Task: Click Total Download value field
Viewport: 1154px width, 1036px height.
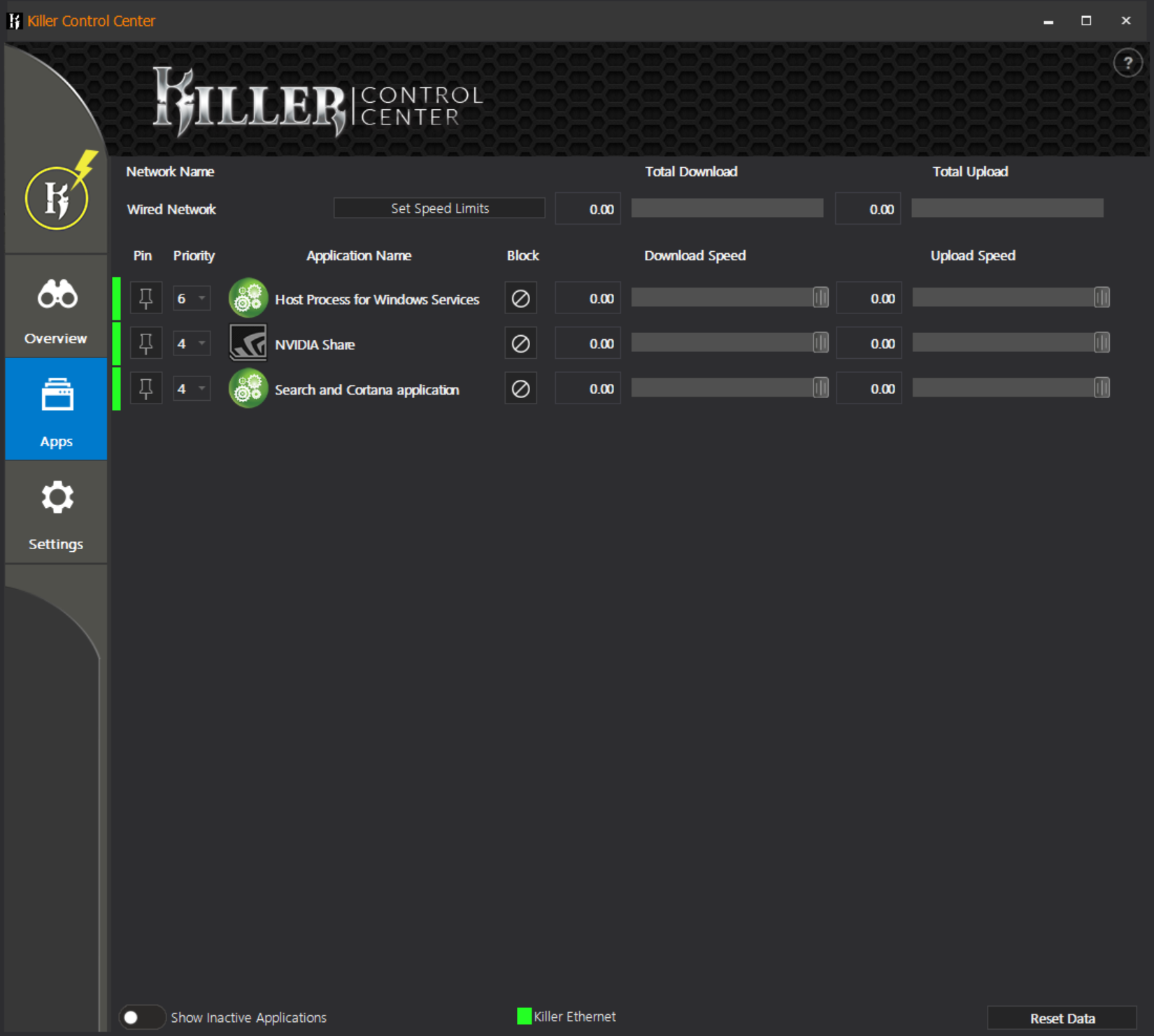Action: tap(587, 209)
